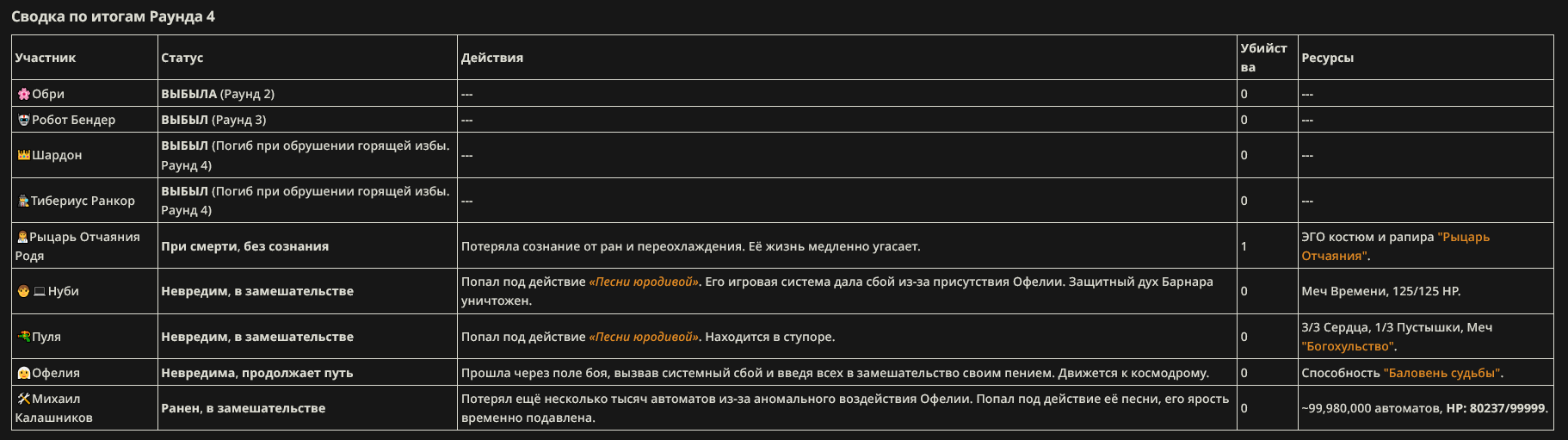Click the HP: 80237/99999 value
This screenshot has height=440, width=1568.
click(1496, 408)
